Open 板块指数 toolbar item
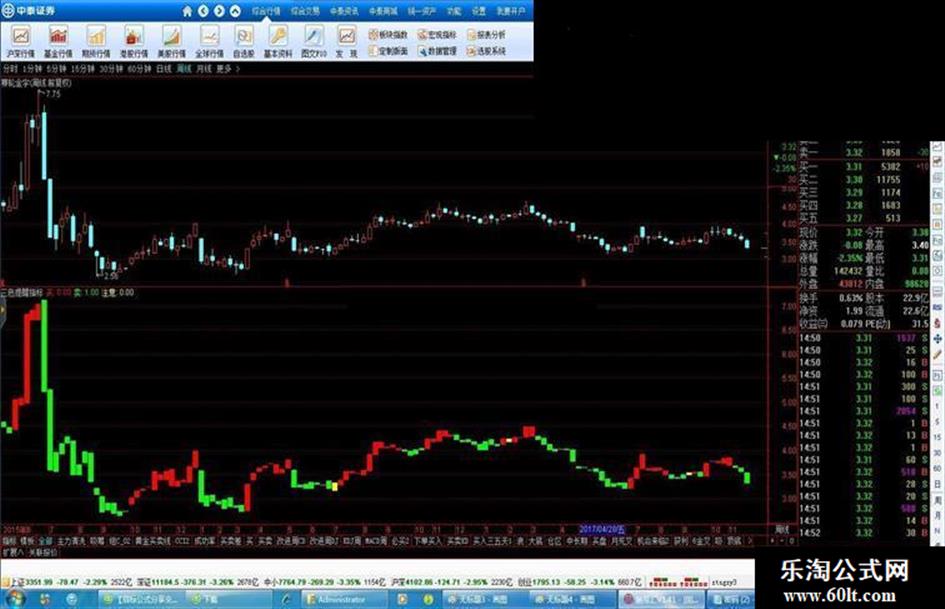Image resolution: width=945 pixels, height=609 pixels. click(388, 35)
